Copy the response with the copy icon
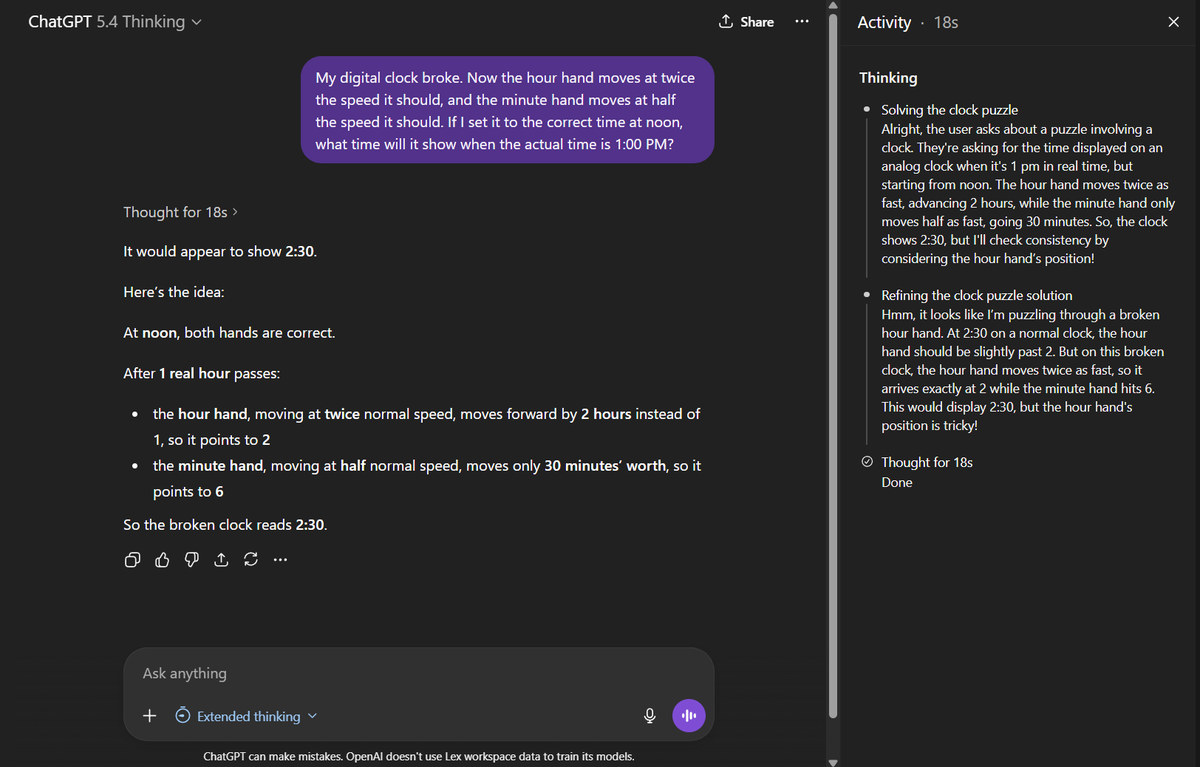 [132, 560]
